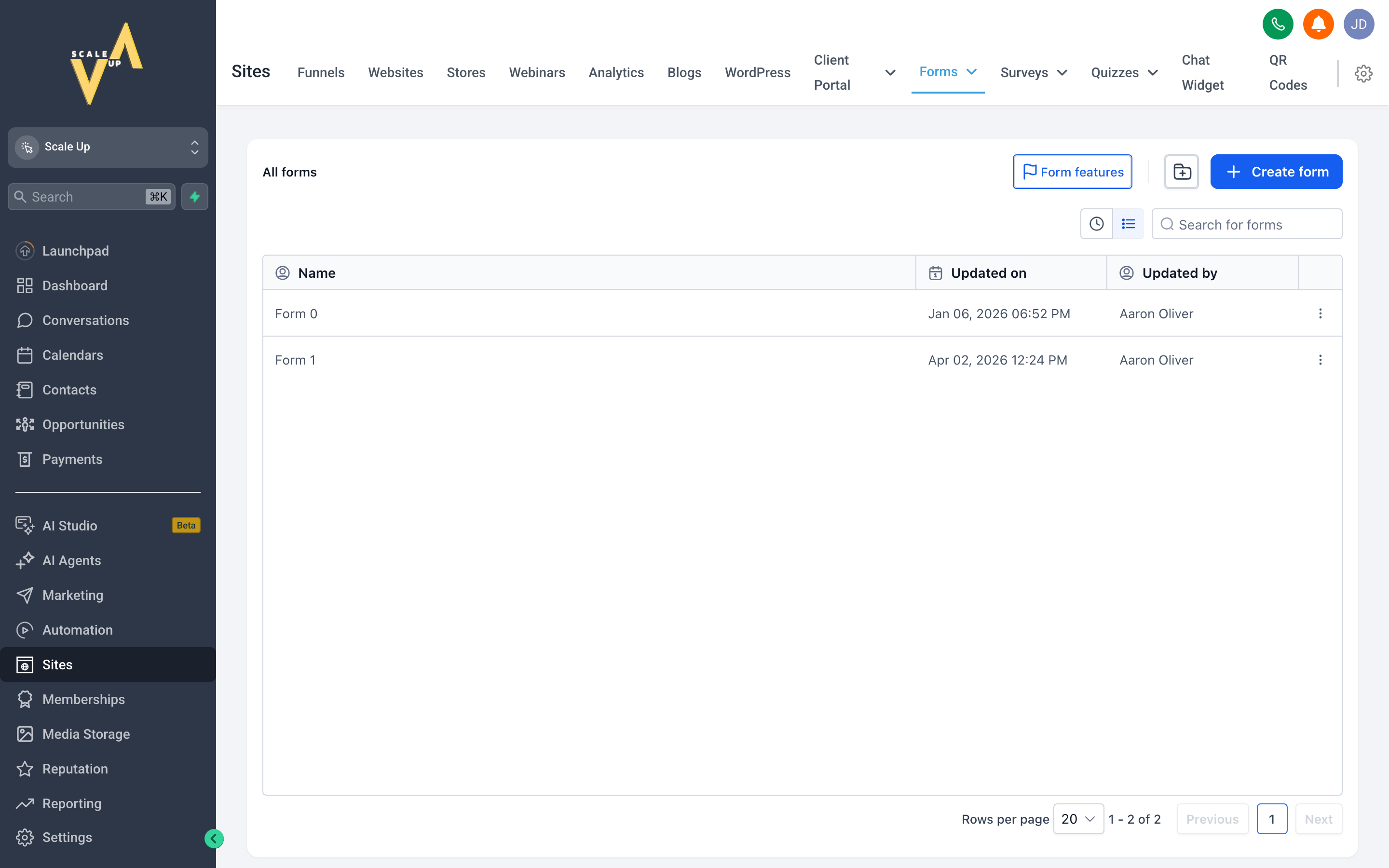The width and height of the screenshot is (1389, 868).
Task: Open the Form 1 row
Action: (802, 360)
